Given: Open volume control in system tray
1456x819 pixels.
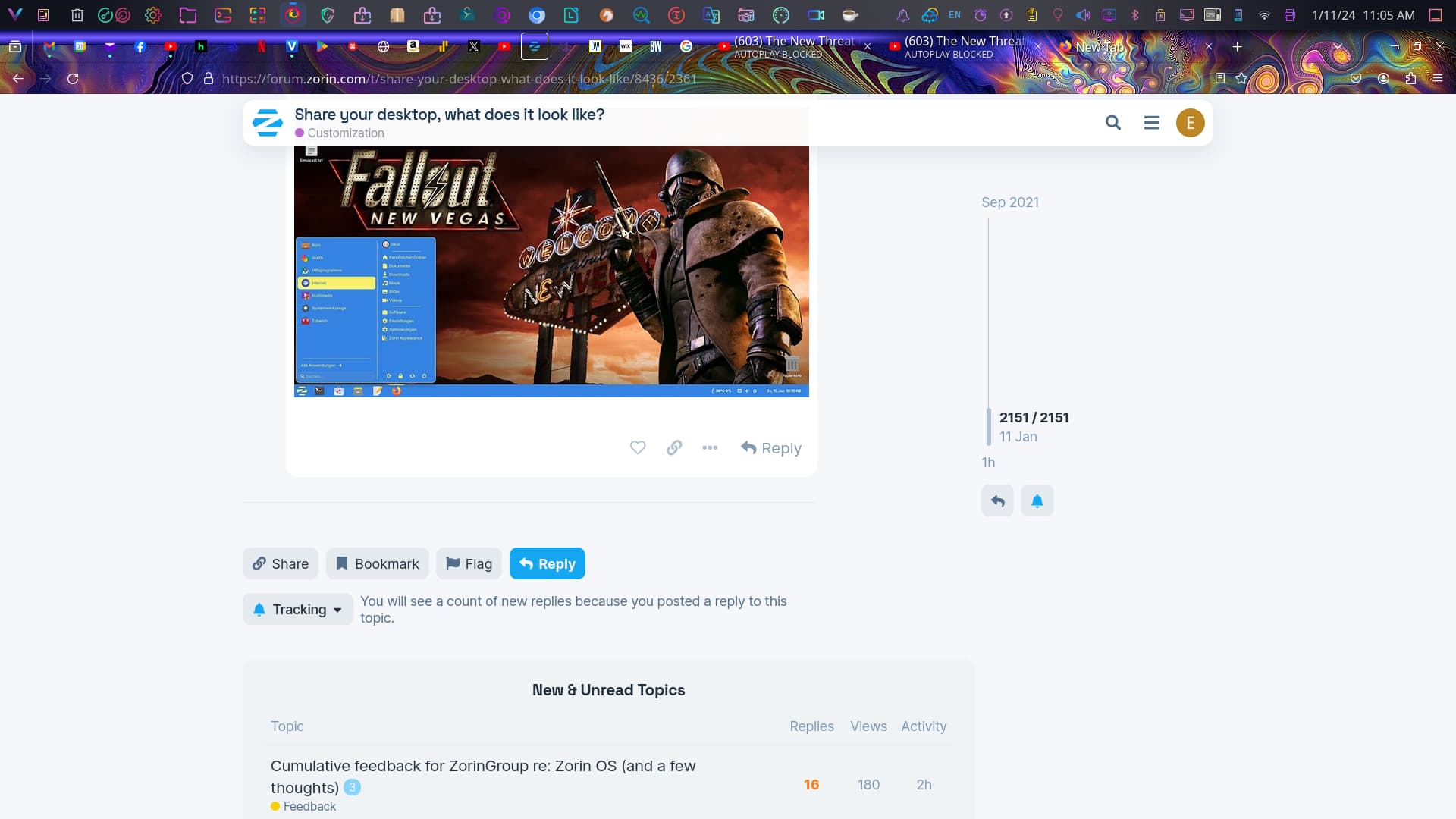Looking at the screenshot, I should tap(1083, 14).
